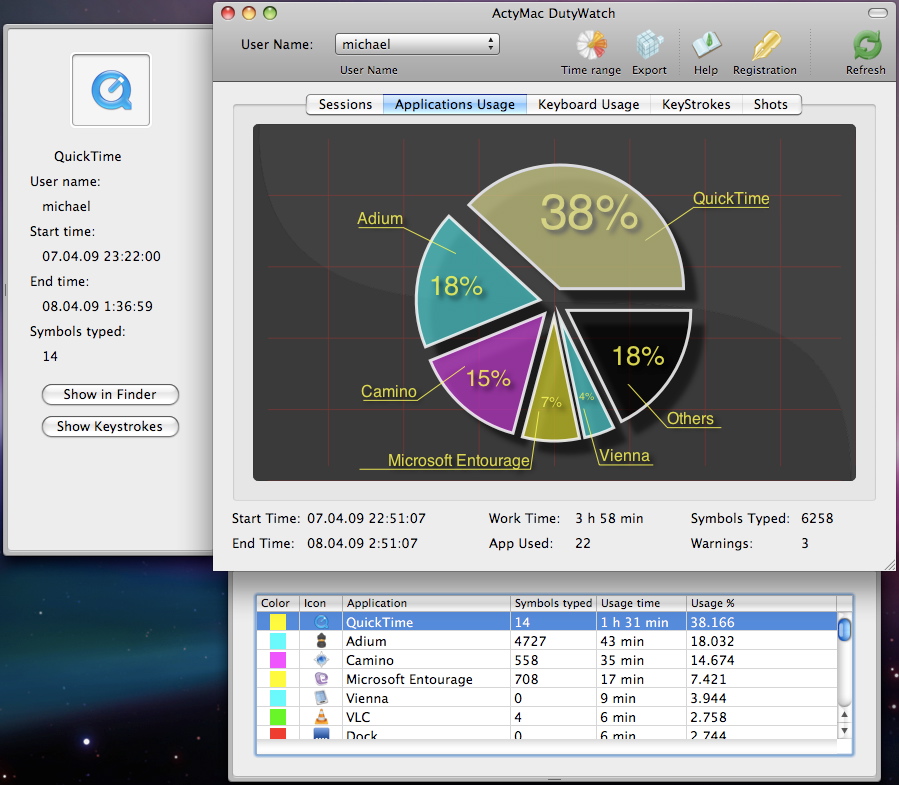Select the Applications Usage tab

tap(455, 104)
